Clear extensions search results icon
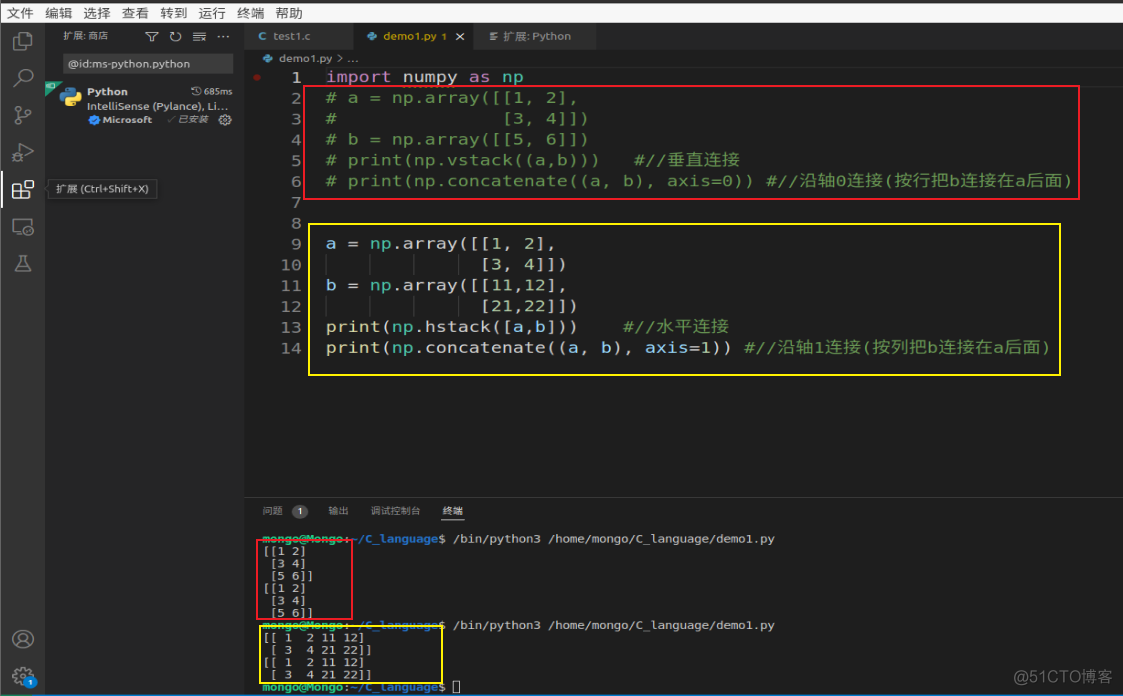The height and width of the screenshot is (696, 1123). (x=199, y=37)
